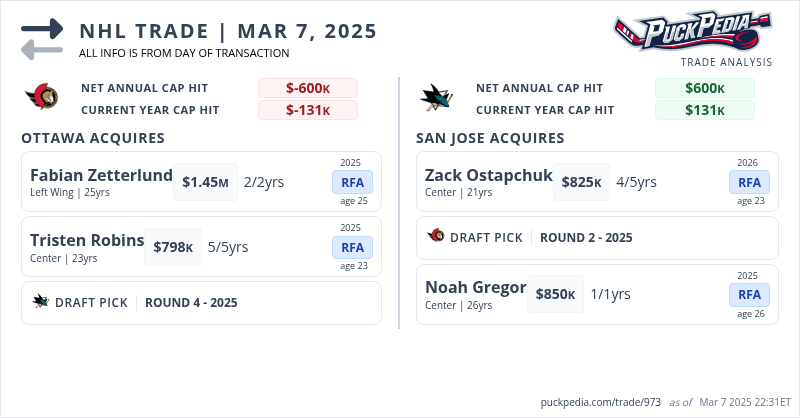Click the Sharks icon beside Round 4 draft pick
This screenshot has width=800, height=418.
(41, 302)
